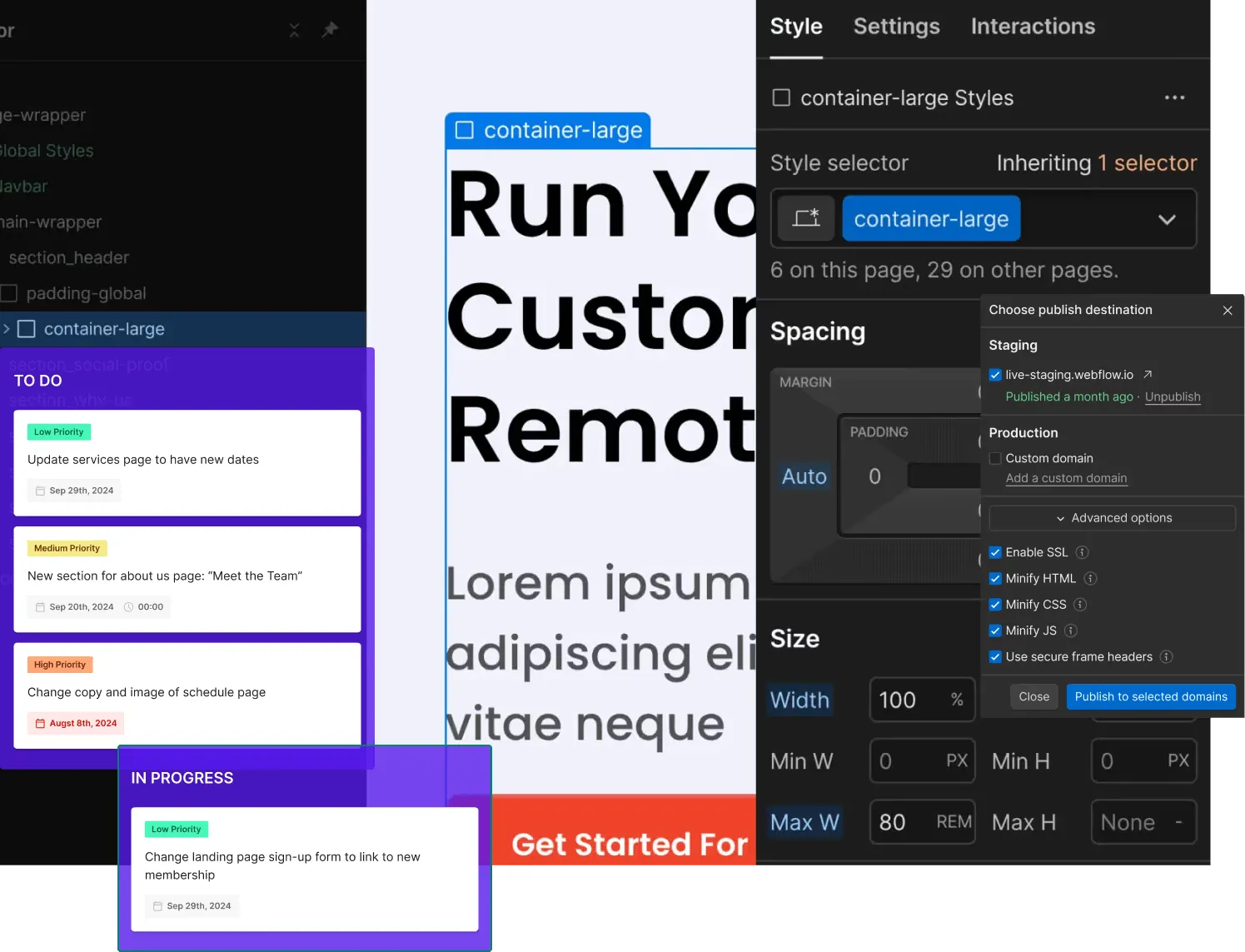Open the Meet the Team task card
1245x952 pixels.
tap(187, 579)
